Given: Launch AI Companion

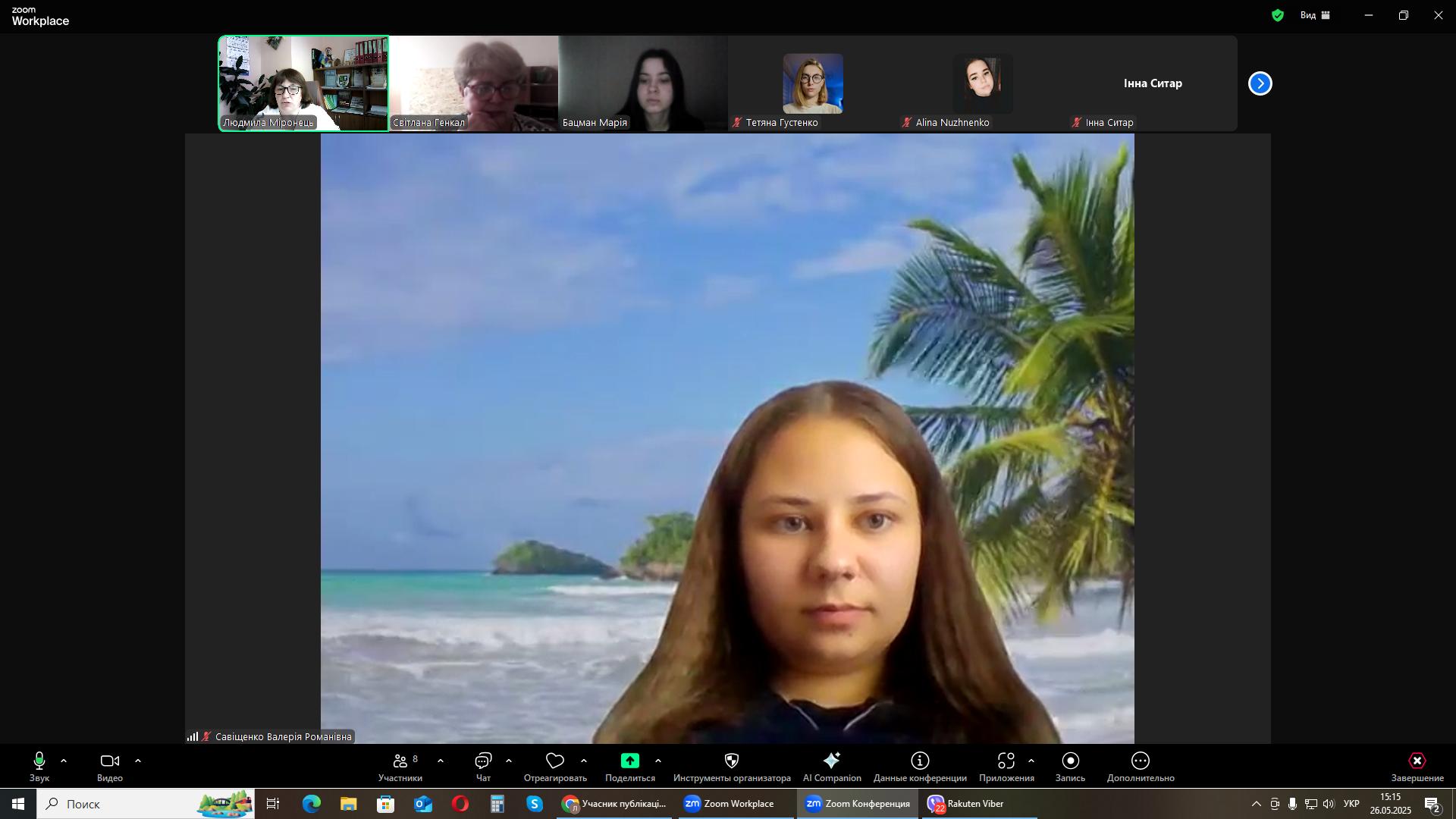Looking at the screenshot, I should point(832,767).
